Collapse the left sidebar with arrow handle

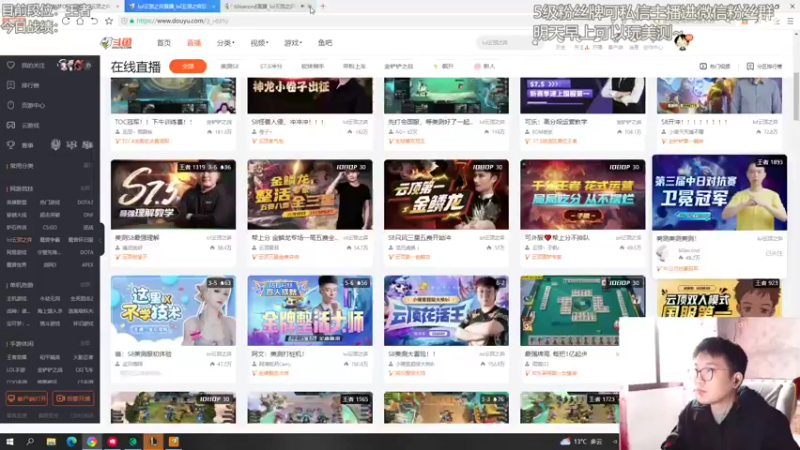(x=101, y=239)
